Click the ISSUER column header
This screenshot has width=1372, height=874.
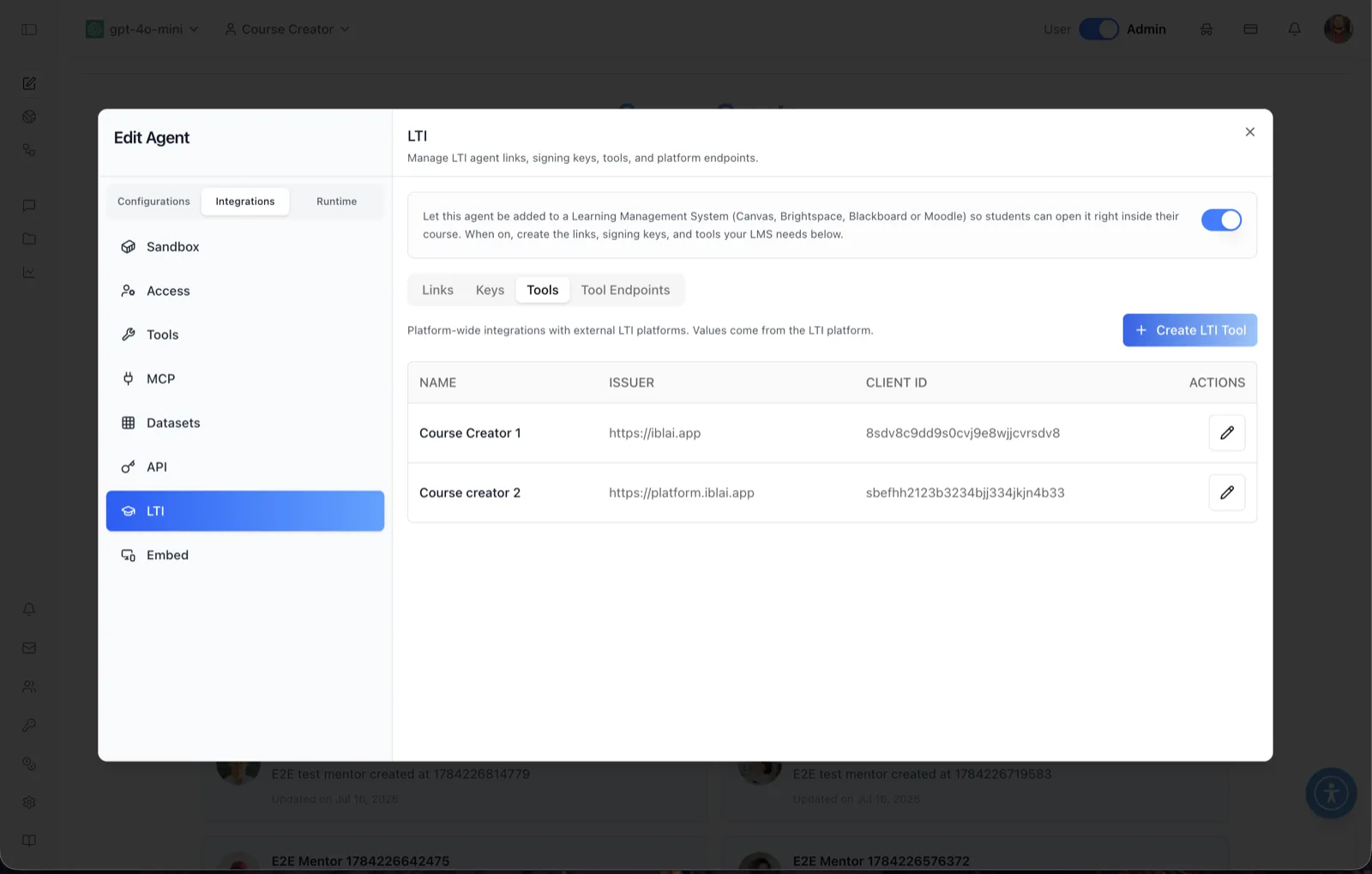[x=631, y=383]
